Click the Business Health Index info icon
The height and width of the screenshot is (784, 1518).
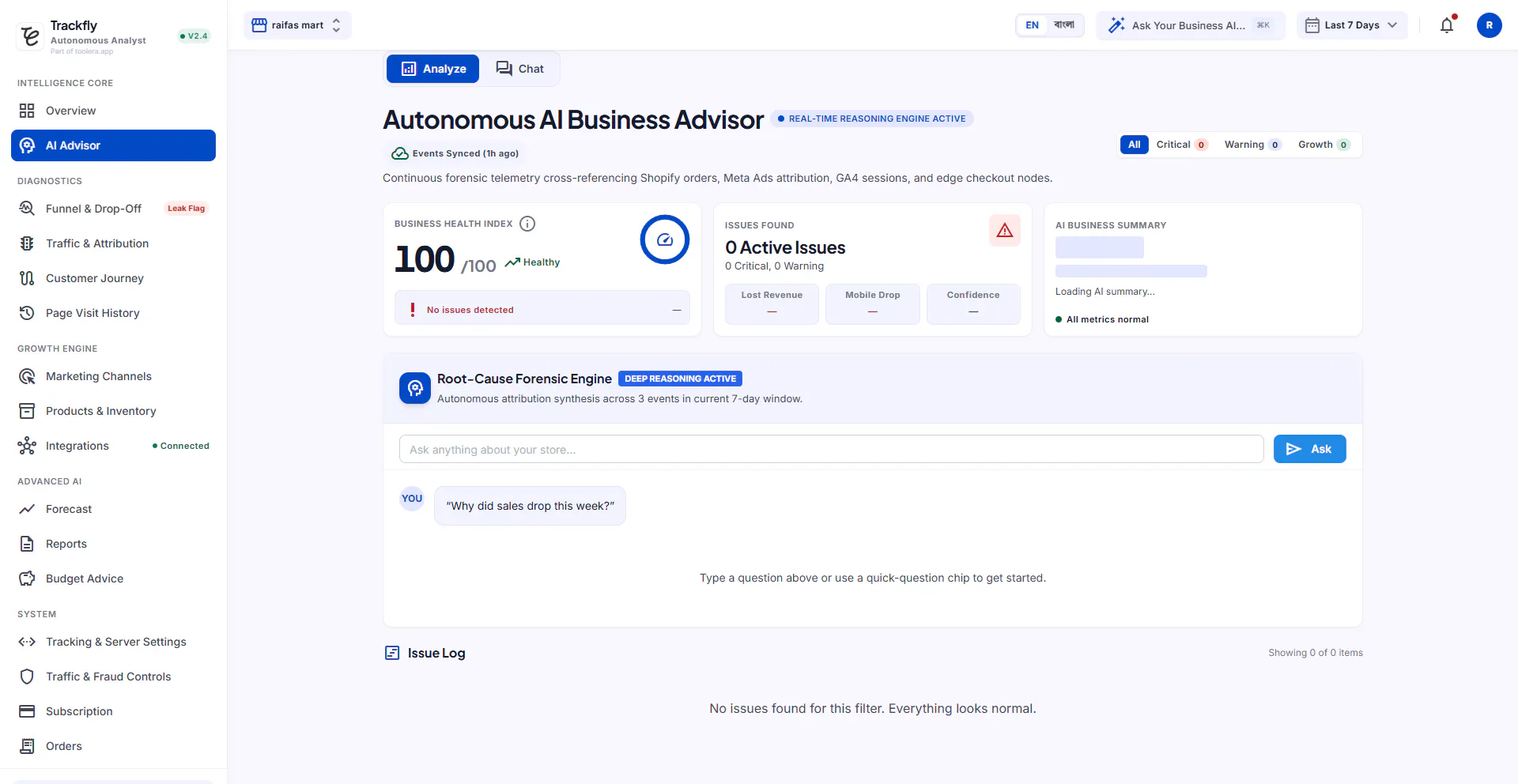[x=527, y=224]
